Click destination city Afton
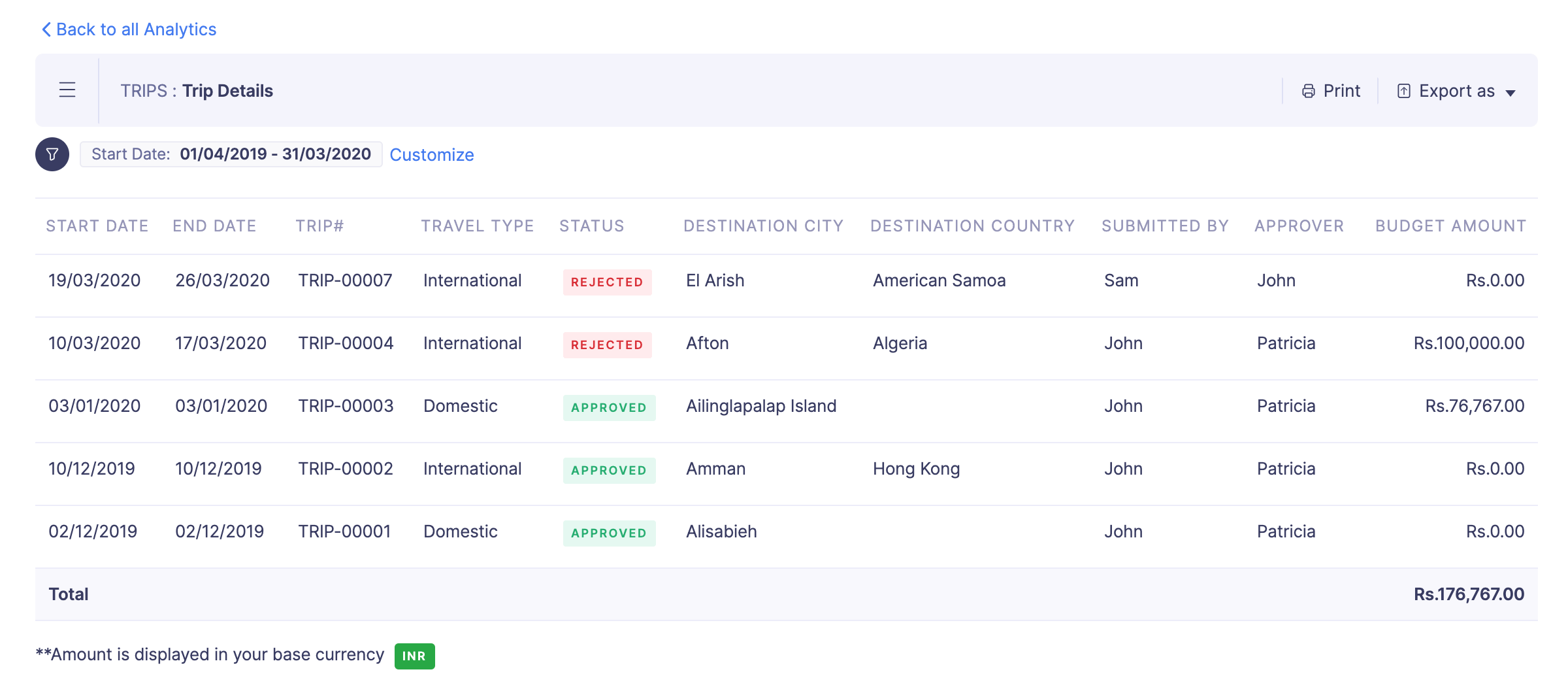The width and height of the screenshot is (1568, 693). 708,343
